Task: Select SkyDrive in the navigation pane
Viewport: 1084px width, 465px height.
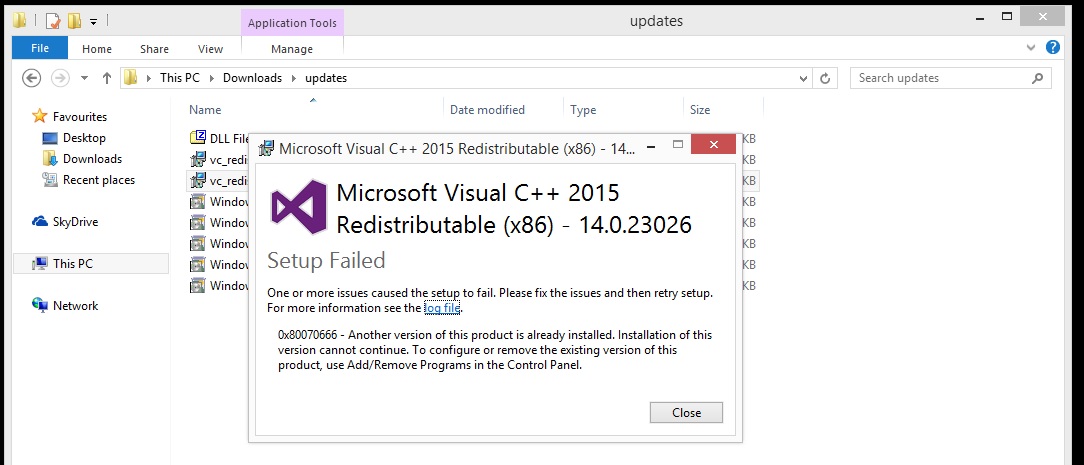Action: click(75, 222)
